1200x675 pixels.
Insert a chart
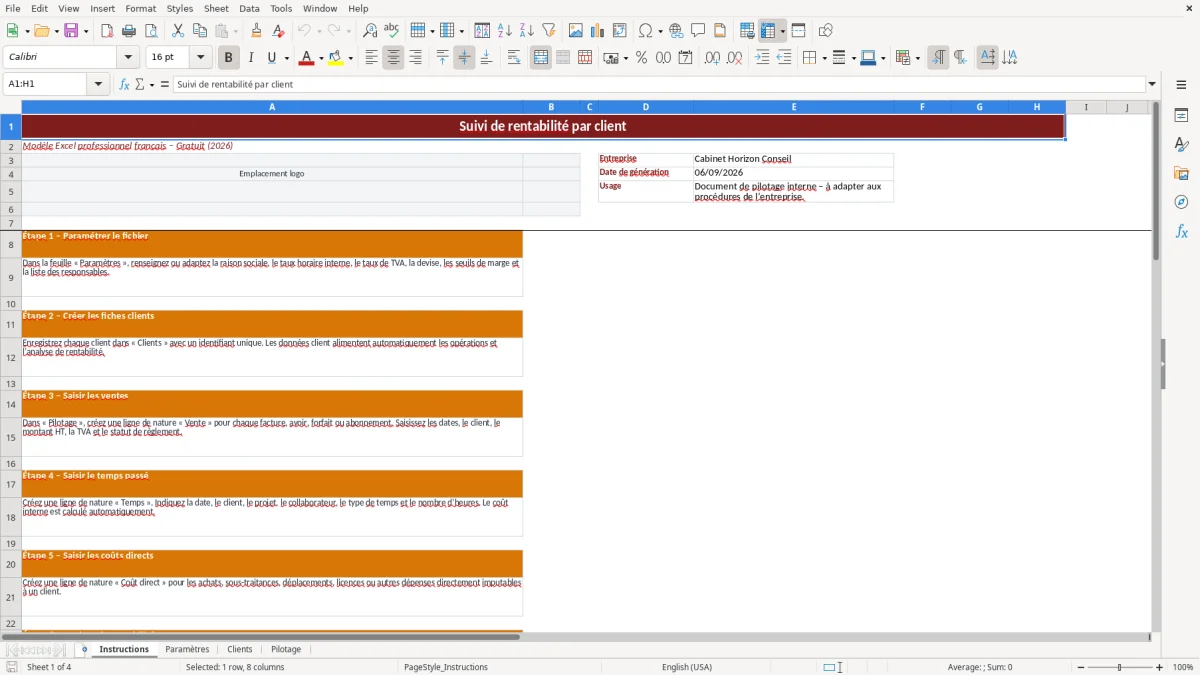click(598, 31)
